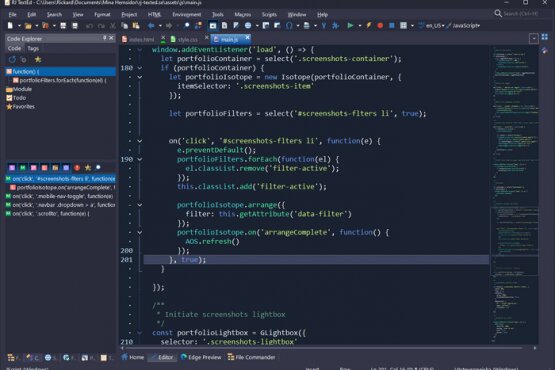This screenshot has height=370, width=555.
Task: Copy selection with the toolbar copy icon
Action: click(x=124, y=25)
